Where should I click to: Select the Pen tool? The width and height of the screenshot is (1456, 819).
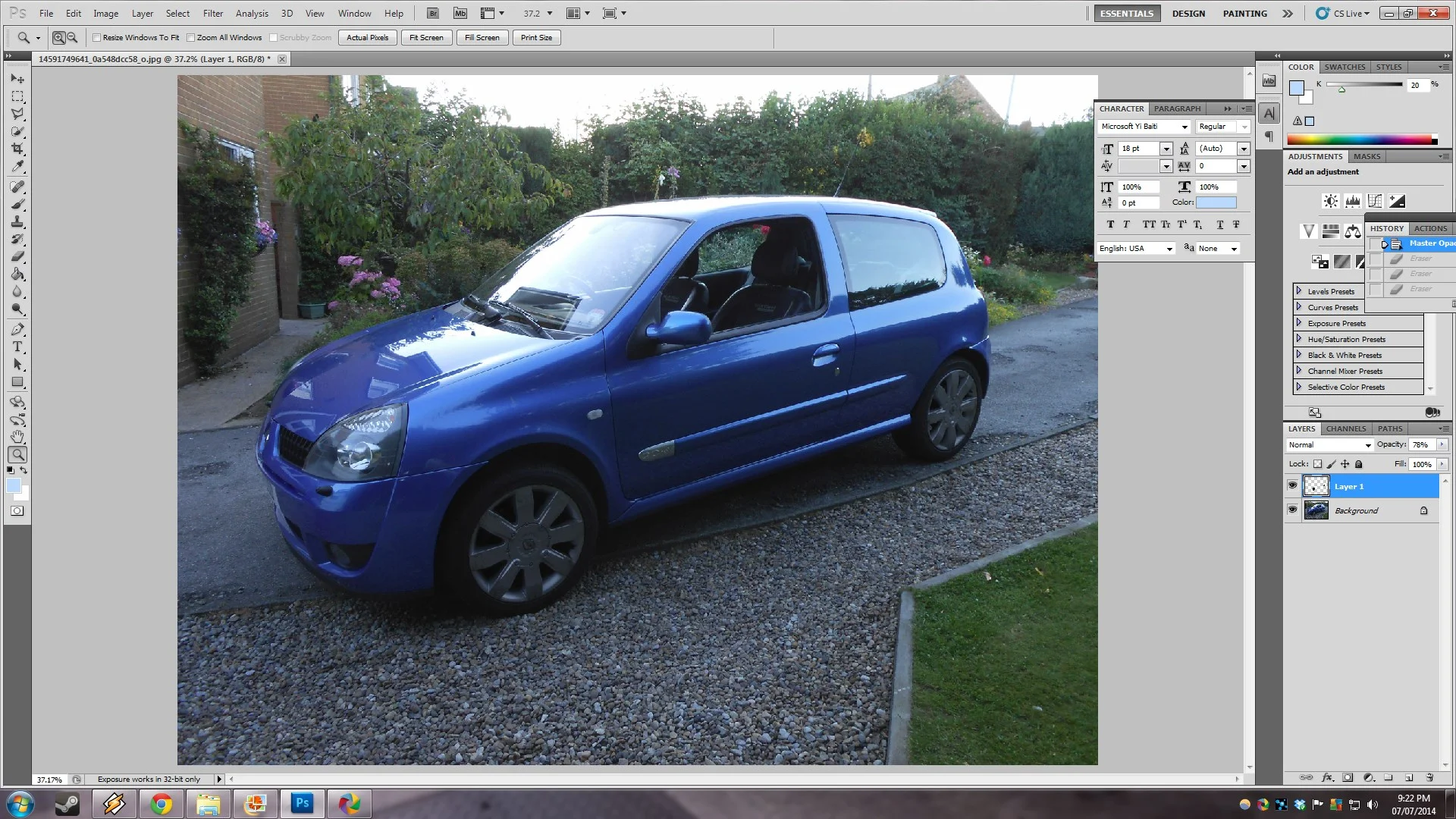click(x=17, y=329)
